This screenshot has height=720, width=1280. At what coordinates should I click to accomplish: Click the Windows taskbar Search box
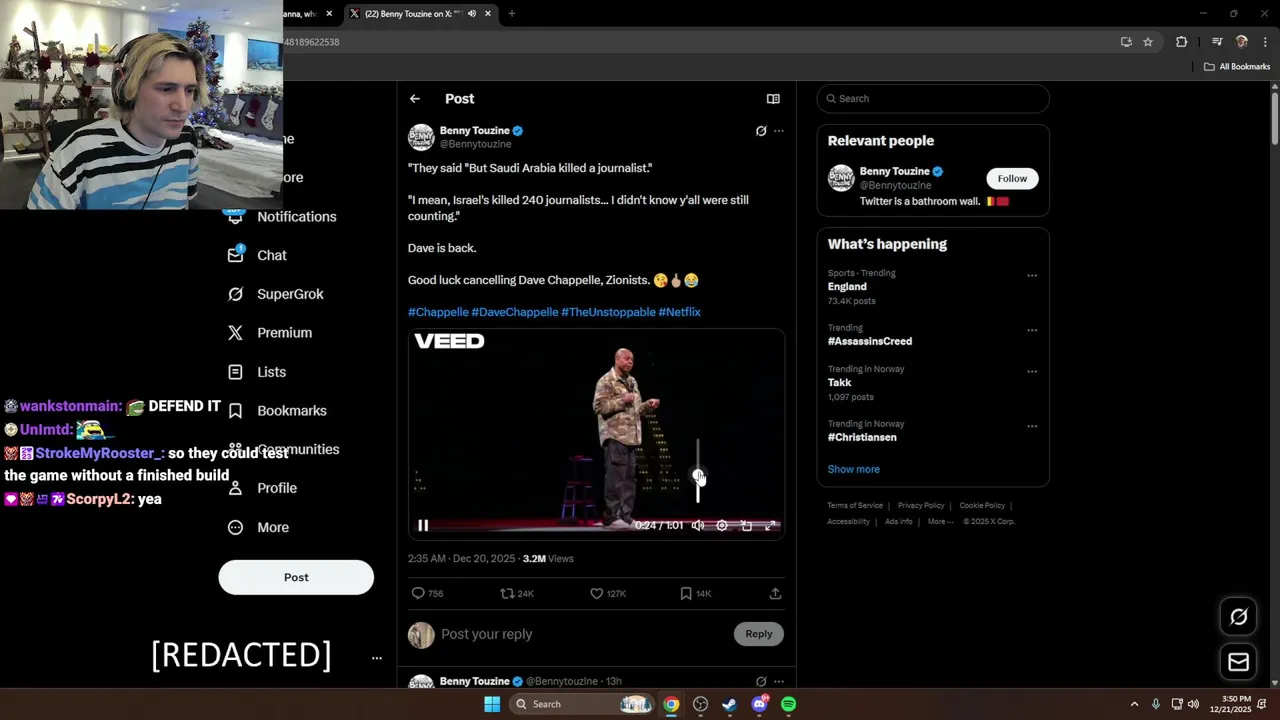[x=583, y=704]
